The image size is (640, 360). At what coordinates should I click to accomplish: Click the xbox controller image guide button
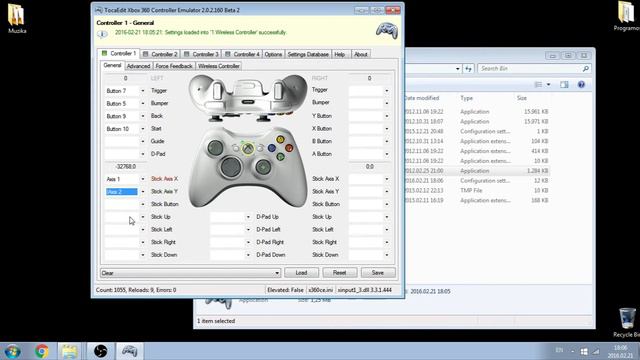(x=248, y=149)
